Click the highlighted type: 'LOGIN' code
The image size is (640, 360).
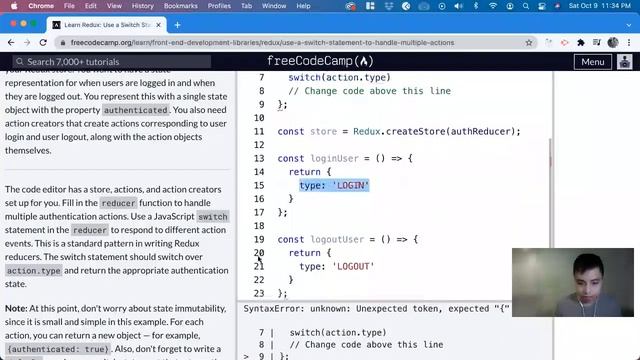[x=334, y=185]
